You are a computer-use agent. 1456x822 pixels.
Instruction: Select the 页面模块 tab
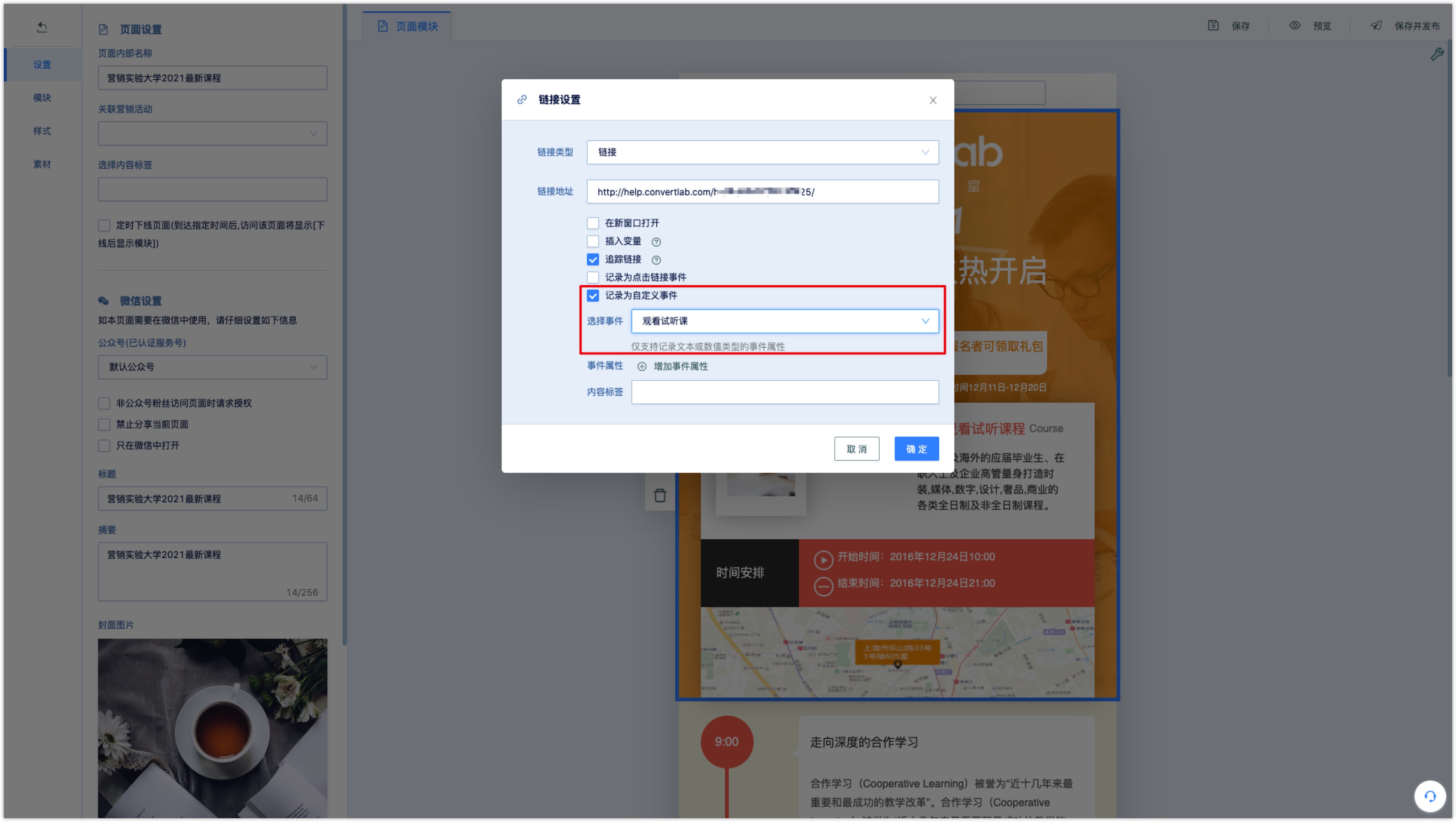(x=407, y=26)
